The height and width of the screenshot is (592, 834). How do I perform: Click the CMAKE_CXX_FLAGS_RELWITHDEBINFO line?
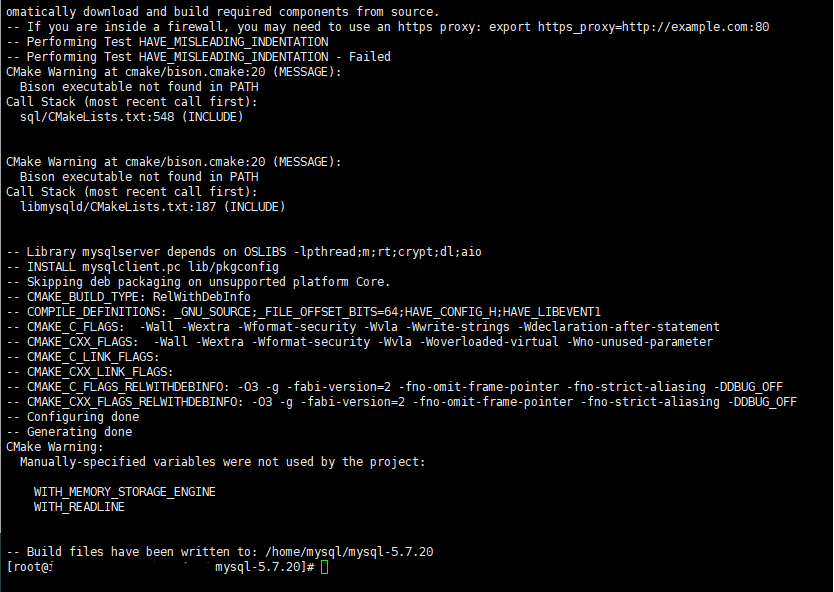pos(402,402)
